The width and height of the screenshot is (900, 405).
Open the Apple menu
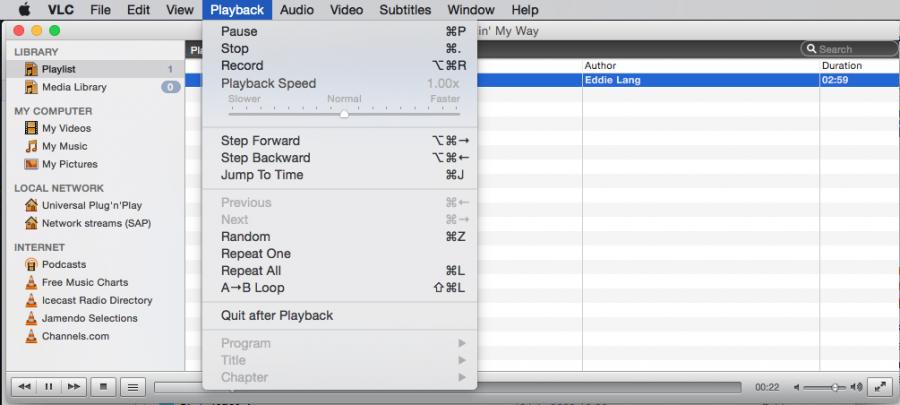(25, 10)
